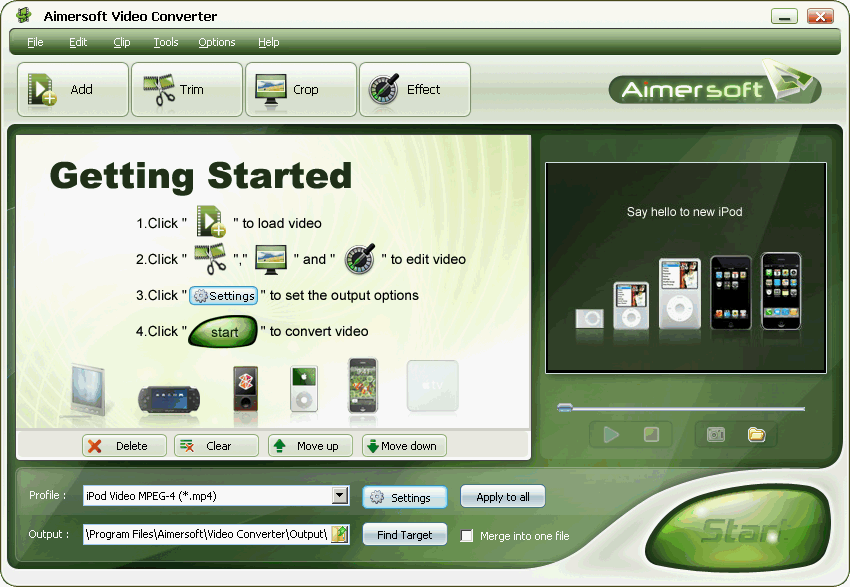Click the preview window showing iPod lineup
850x587 pixels.
point(686,268)
